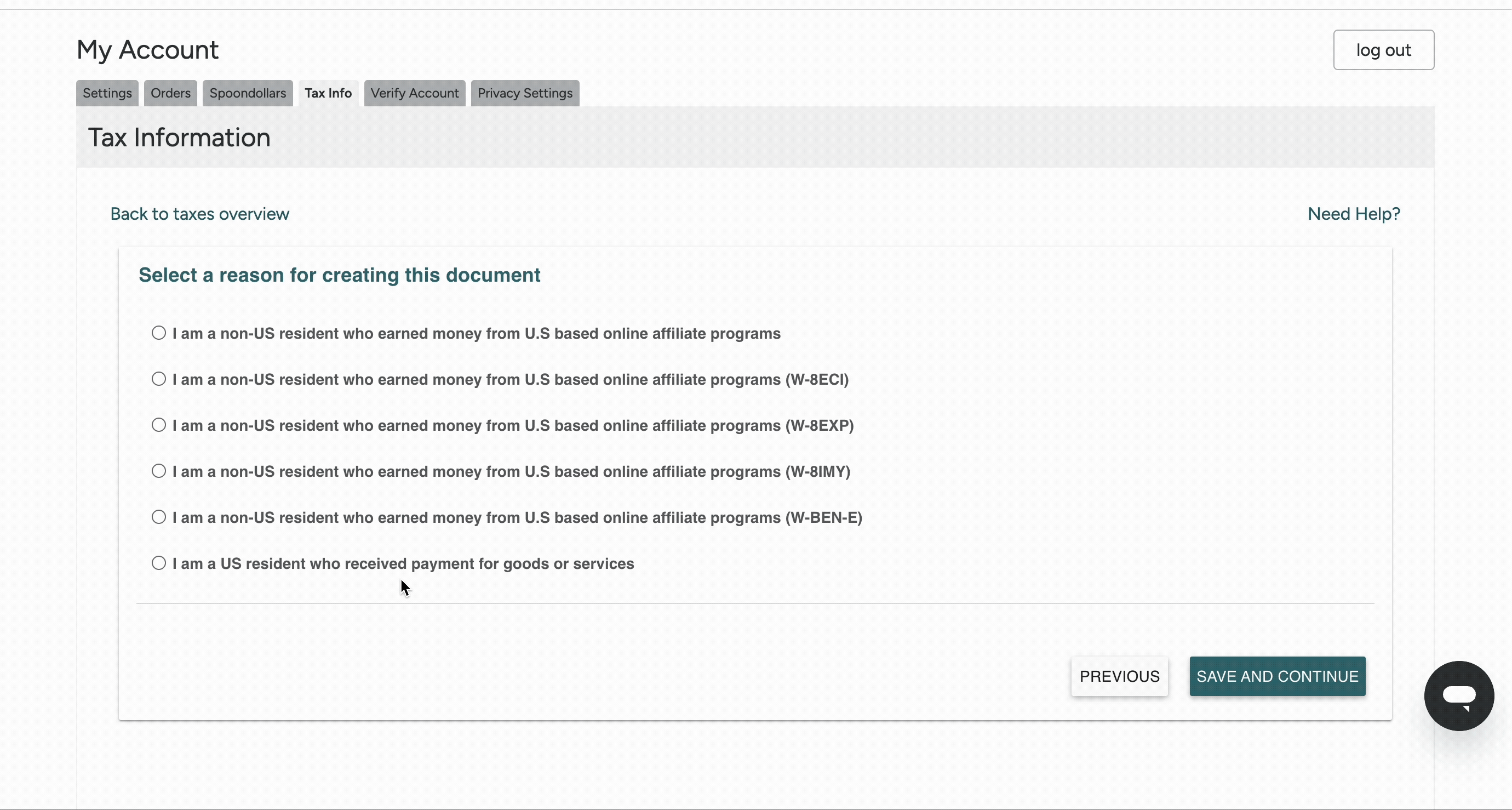Open the chat support bubble icon
The image size is (1512, 810).
[x=1458, y=695]
